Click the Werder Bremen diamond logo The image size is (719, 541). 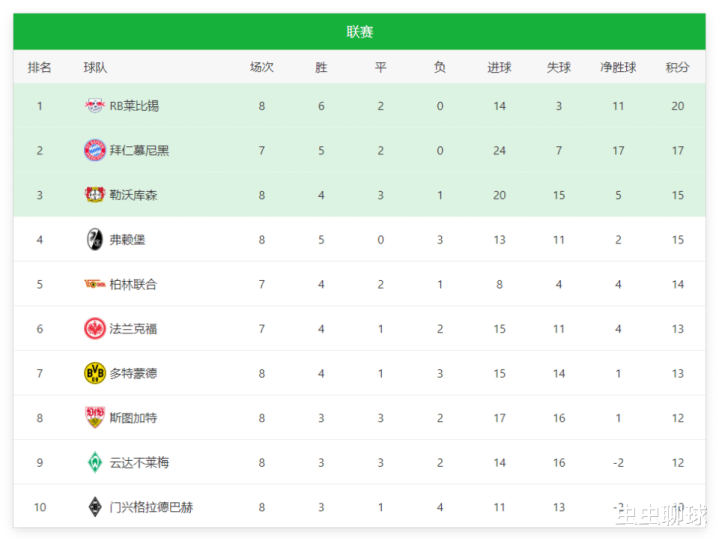click(x=95, y=462)
